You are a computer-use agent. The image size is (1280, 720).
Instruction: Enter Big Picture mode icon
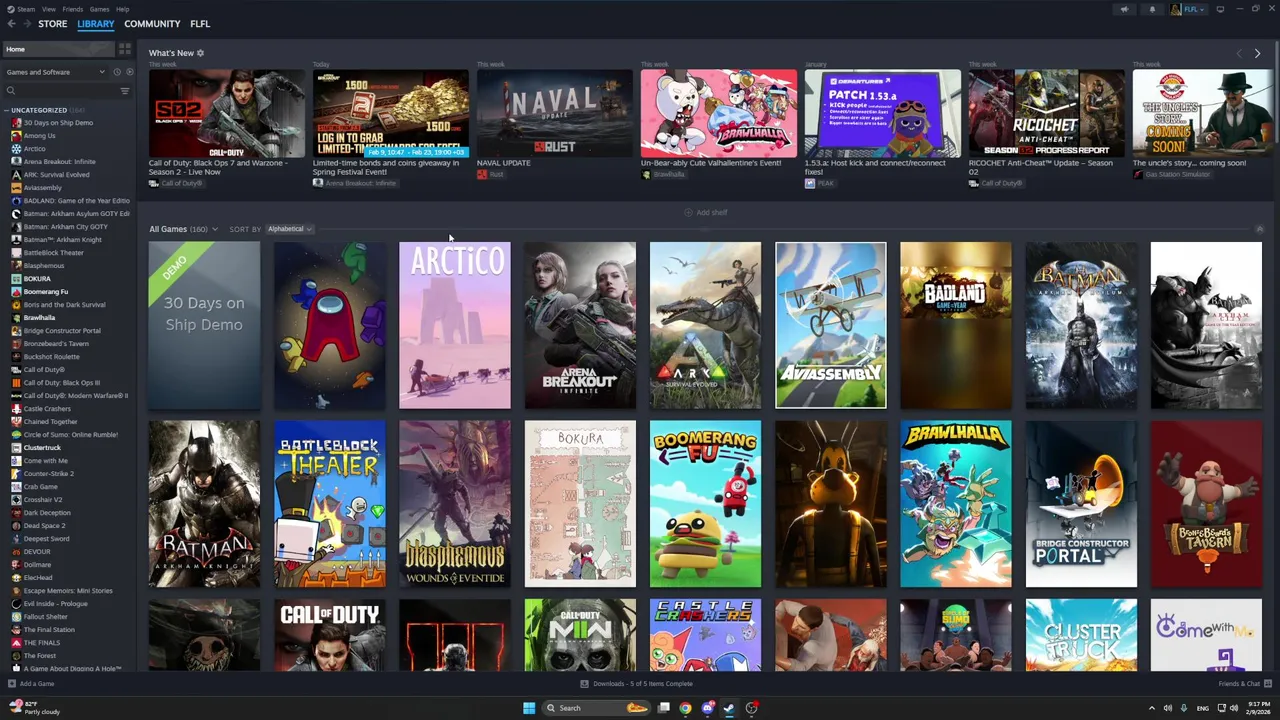click(x=1220, y=9)
